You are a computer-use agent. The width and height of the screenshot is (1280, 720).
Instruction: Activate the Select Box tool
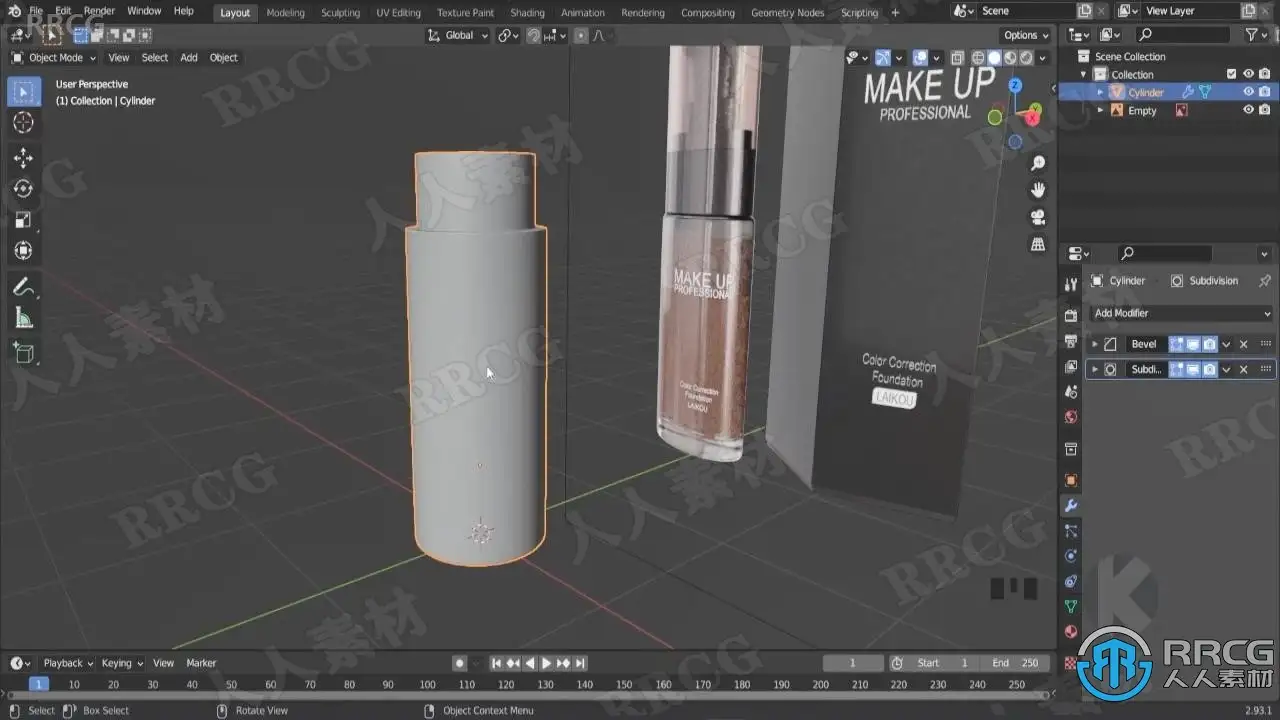tap(23, 93)
